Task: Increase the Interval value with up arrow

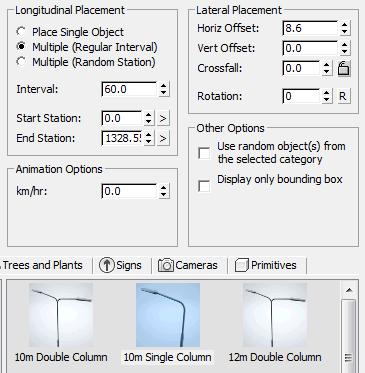Action: pyautogui.click(x=163, y=86)
